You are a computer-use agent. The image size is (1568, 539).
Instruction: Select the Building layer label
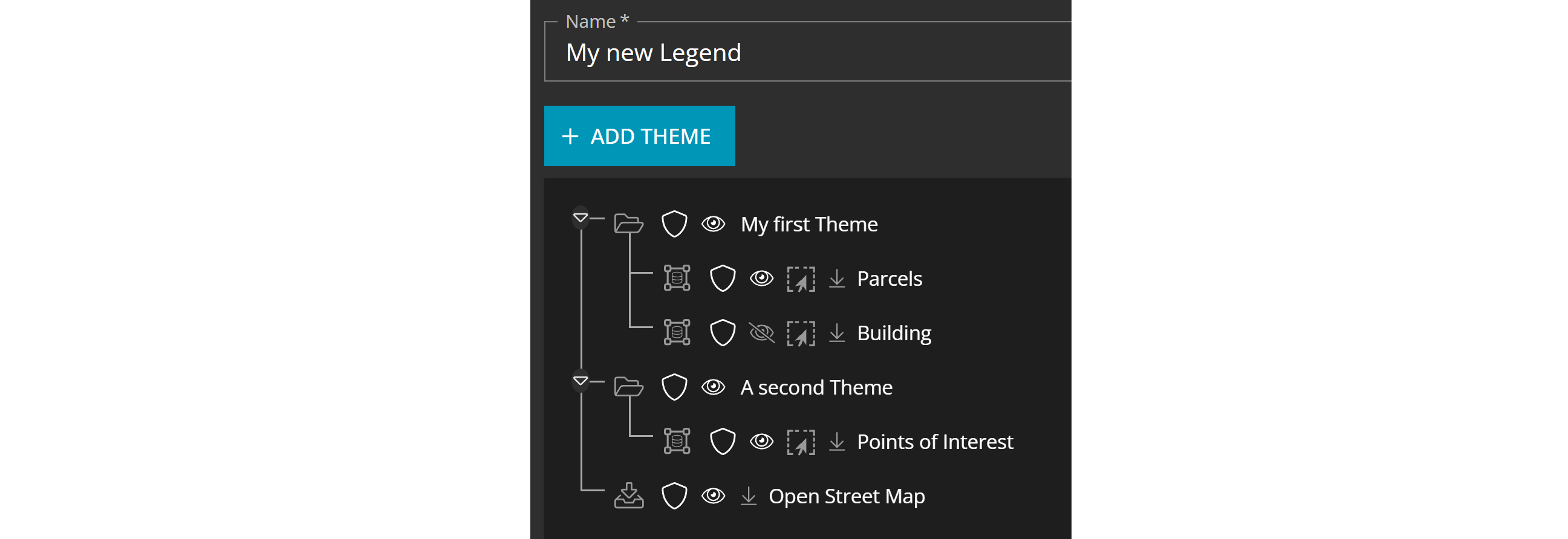tap(894, 334)
